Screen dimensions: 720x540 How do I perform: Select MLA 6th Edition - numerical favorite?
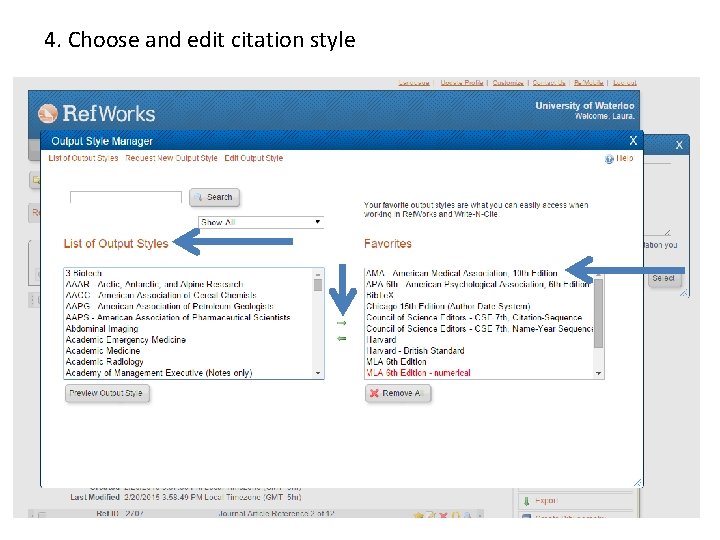[x=418, y=373]
